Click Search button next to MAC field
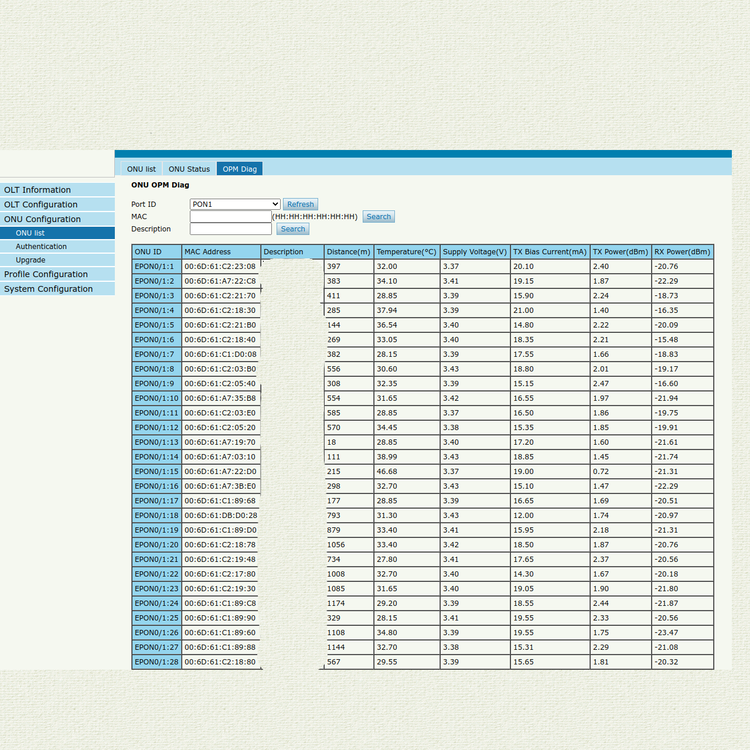The image size is (750, 750). (x=378, y=216)
